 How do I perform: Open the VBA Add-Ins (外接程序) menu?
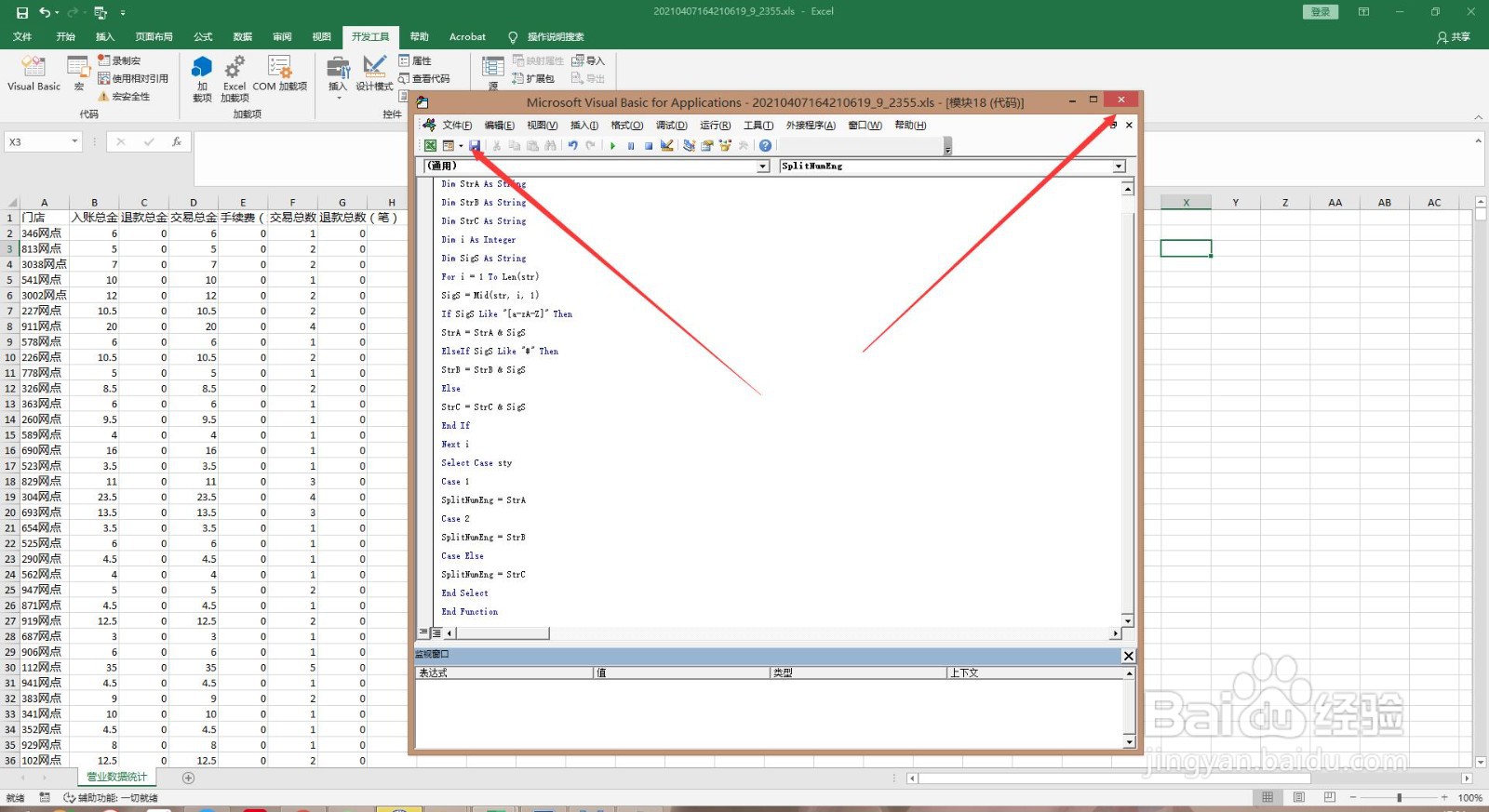811,125
